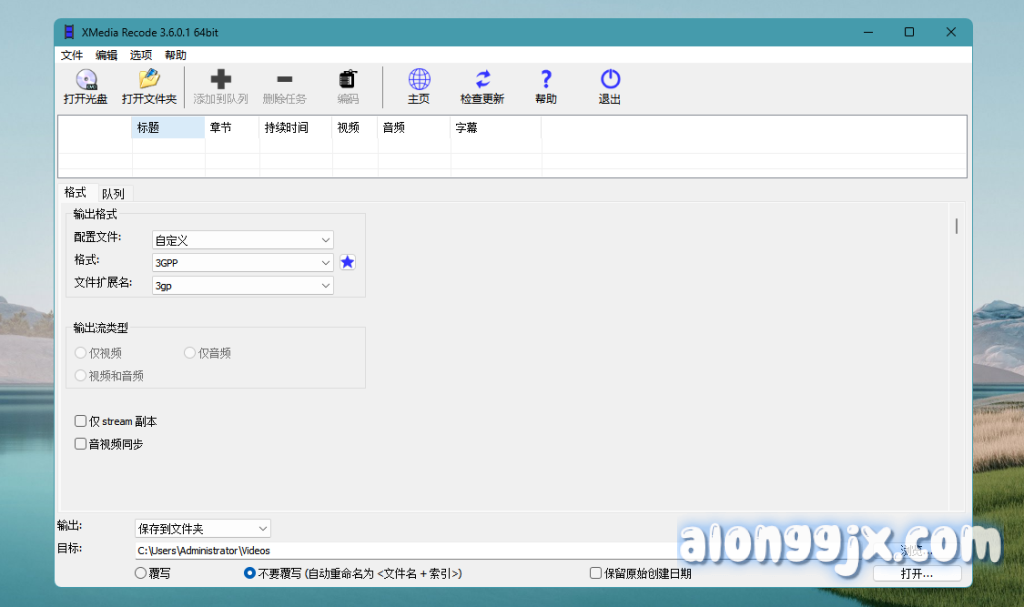Toggle the 音视频同步 checkbox
This screenshot has height=607, width=1024.
[x=81, y=444]
